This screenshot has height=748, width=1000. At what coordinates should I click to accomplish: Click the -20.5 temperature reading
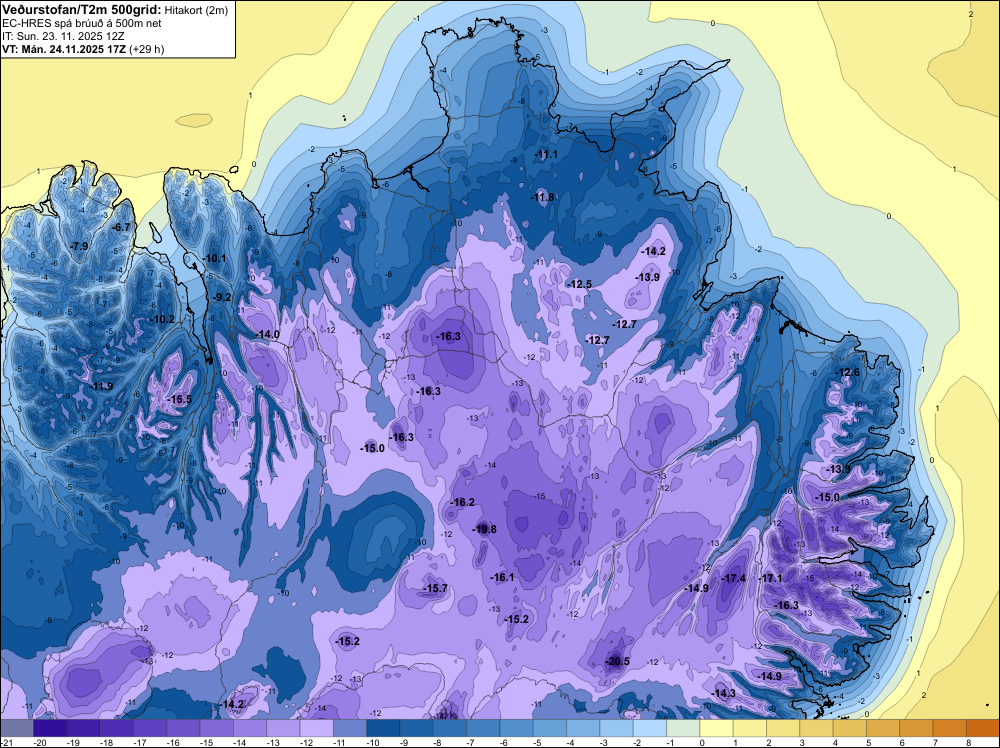(x=618, y=661)
